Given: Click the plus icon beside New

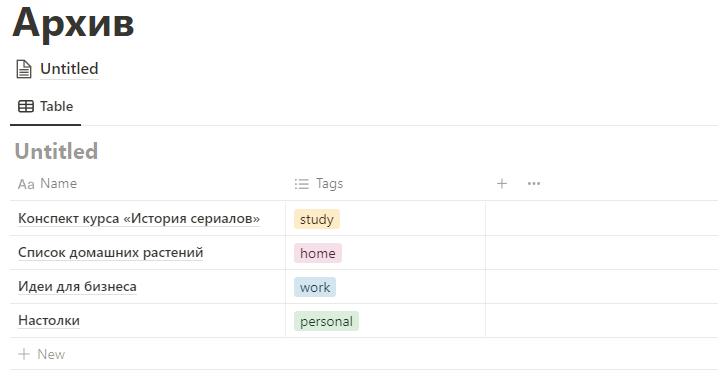Looking at the screenshot, I should click(x=24, y=354).
